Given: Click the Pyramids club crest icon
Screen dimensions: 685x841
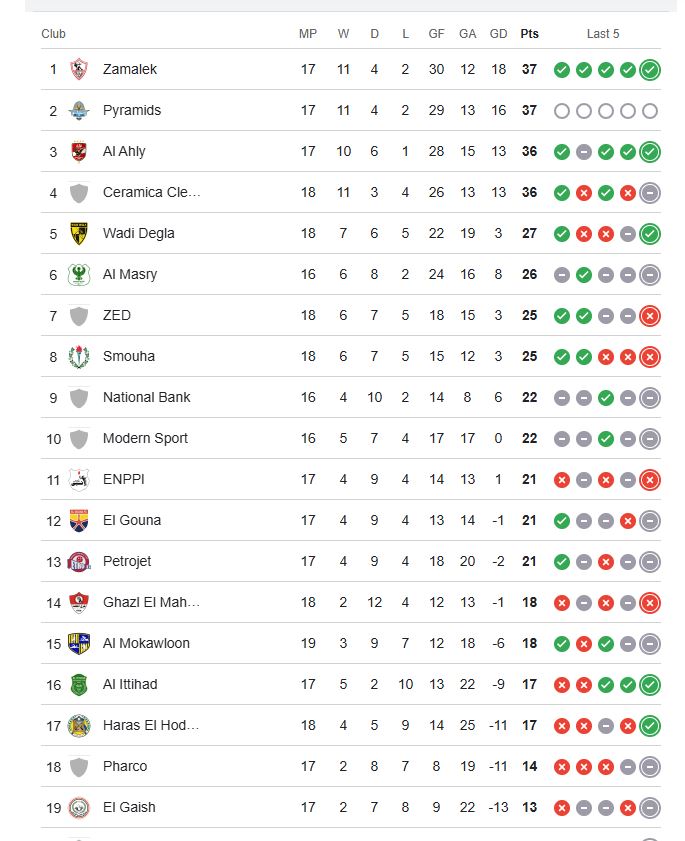Looking at the screenshot, I should pyautogui.click(x=79, y=111).
